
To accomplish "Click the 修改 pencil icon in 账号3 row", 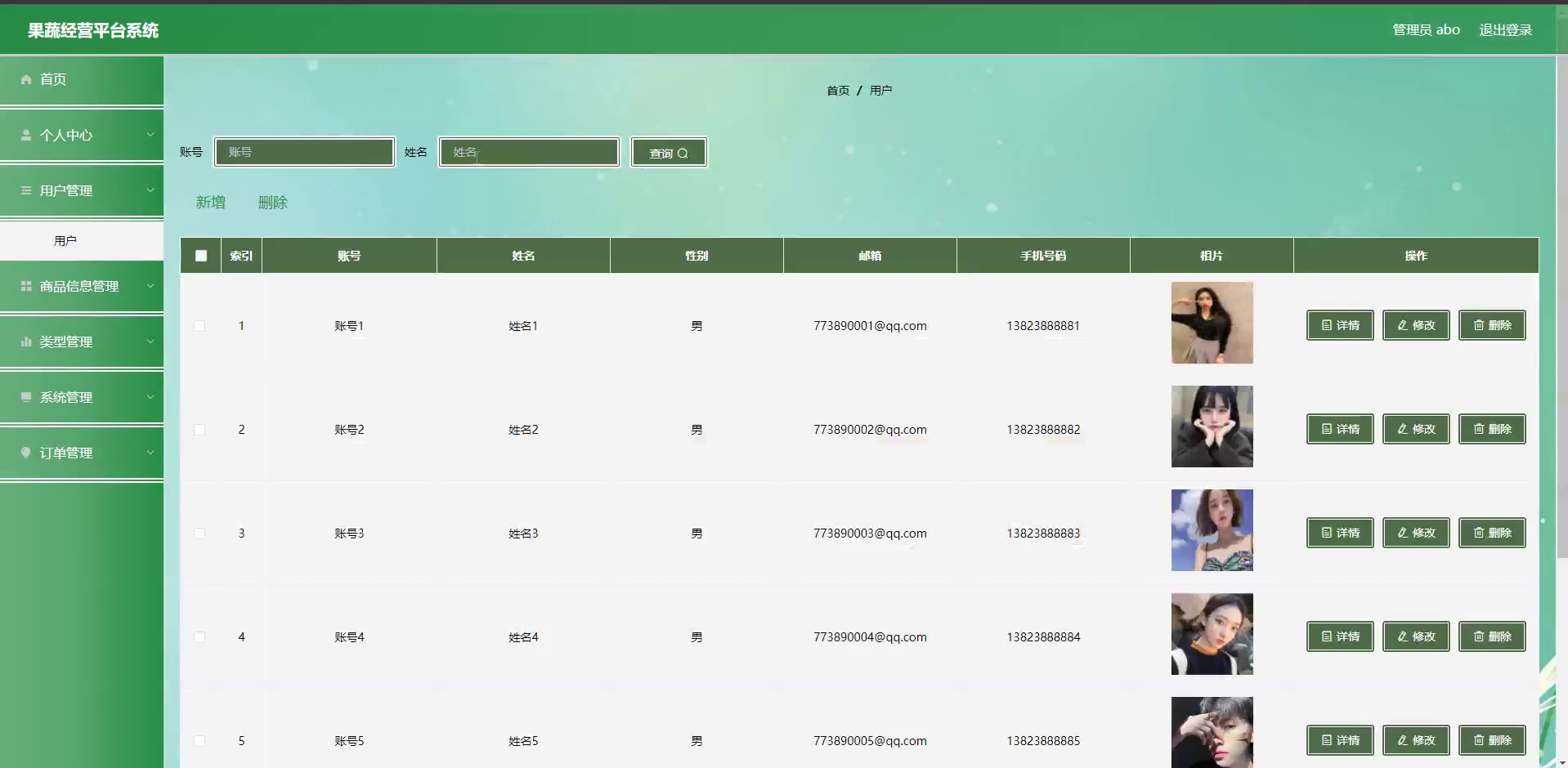I will coord(1403,533).
